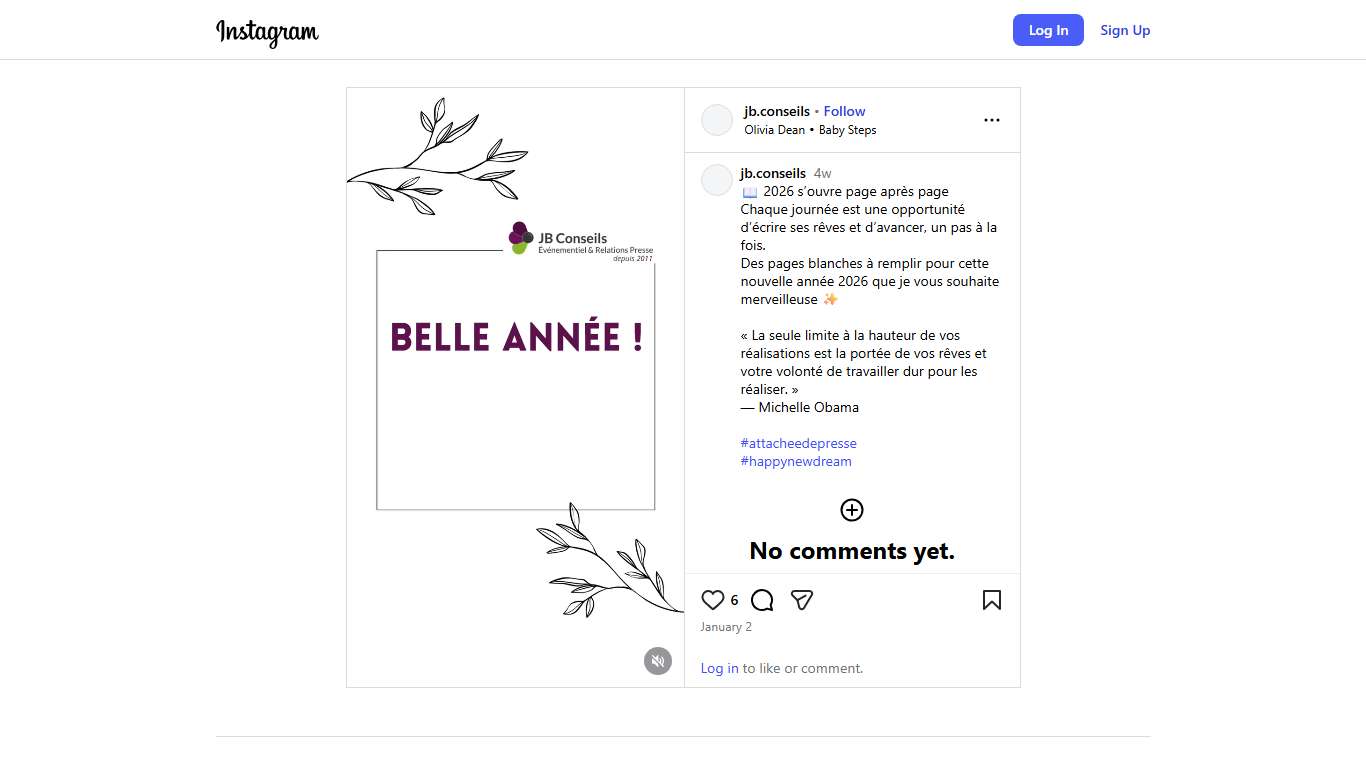Save post with the bookmark icon
The width and height of the screenshot is (1366, 768).
point(991,600)
